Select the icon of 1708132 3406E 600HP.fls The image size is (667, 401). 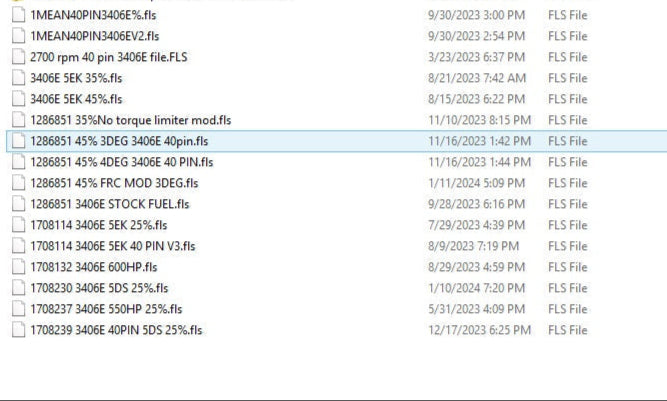tap(19, 267)
